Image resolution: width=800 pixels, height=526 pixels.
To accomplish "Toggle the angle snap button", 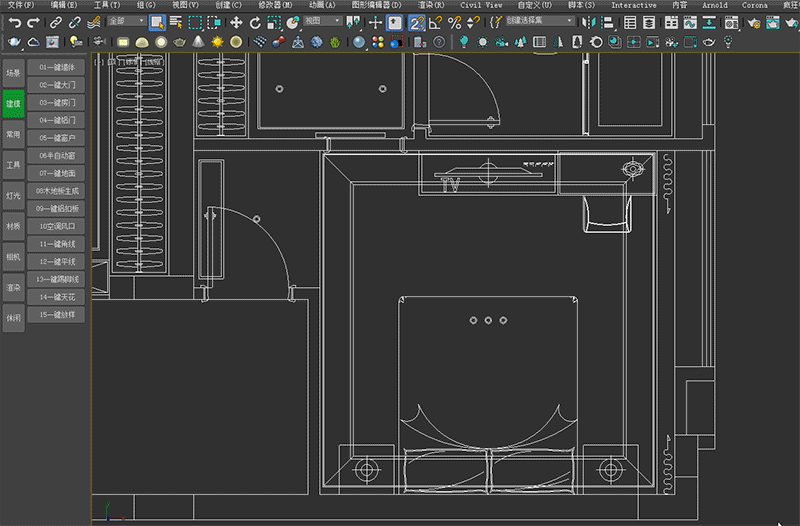I will (x=435, y=21).
